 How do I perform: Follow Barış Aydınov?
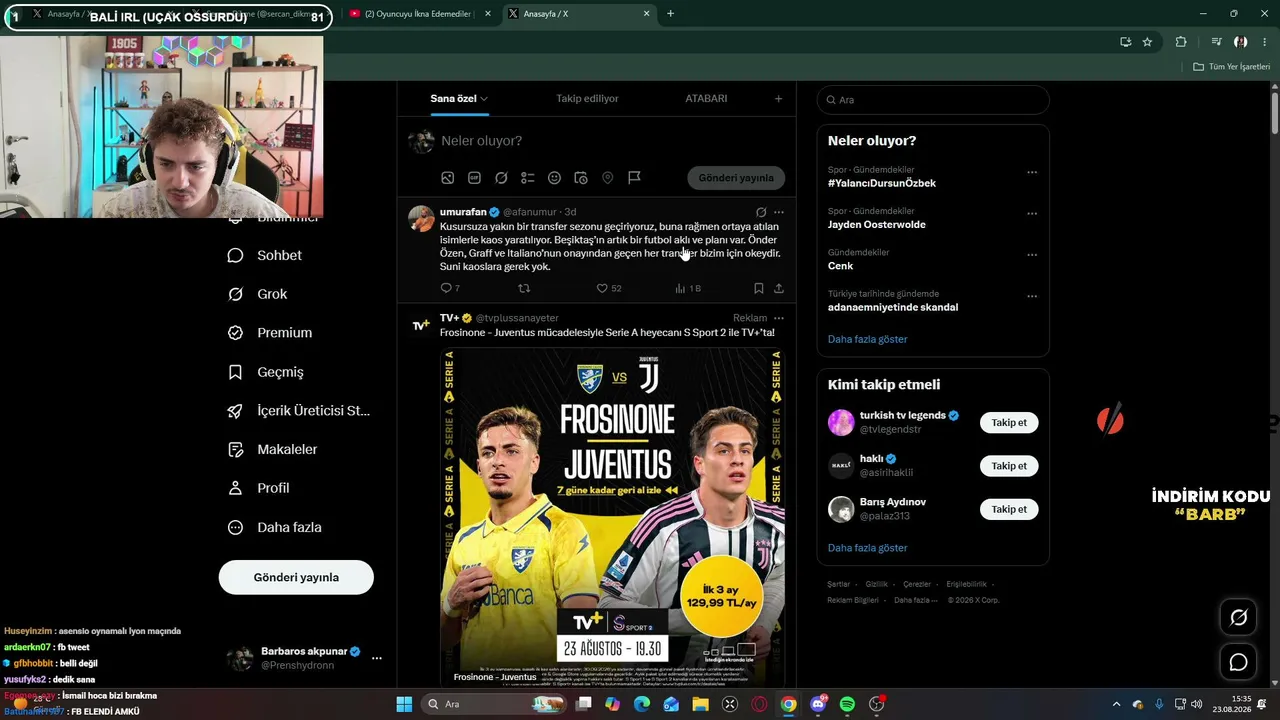point(1009,509)
